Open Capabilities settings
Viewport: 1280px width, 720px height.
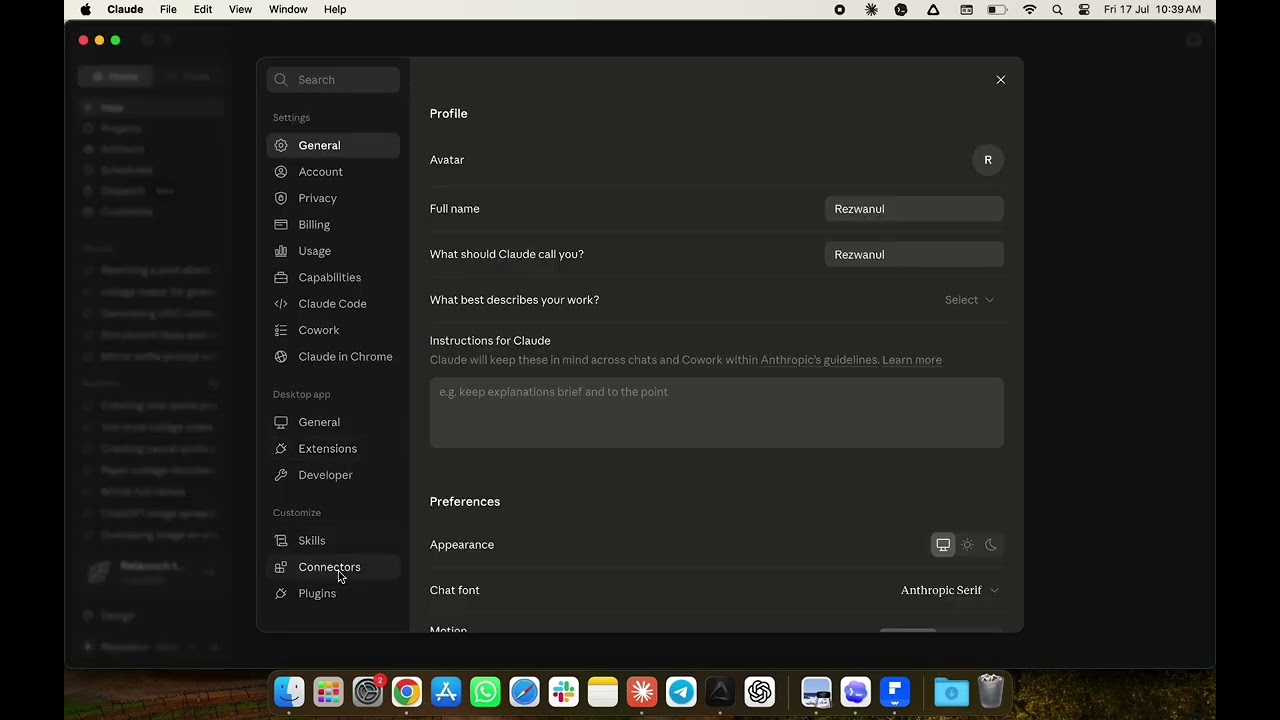(x=333, y=277)
